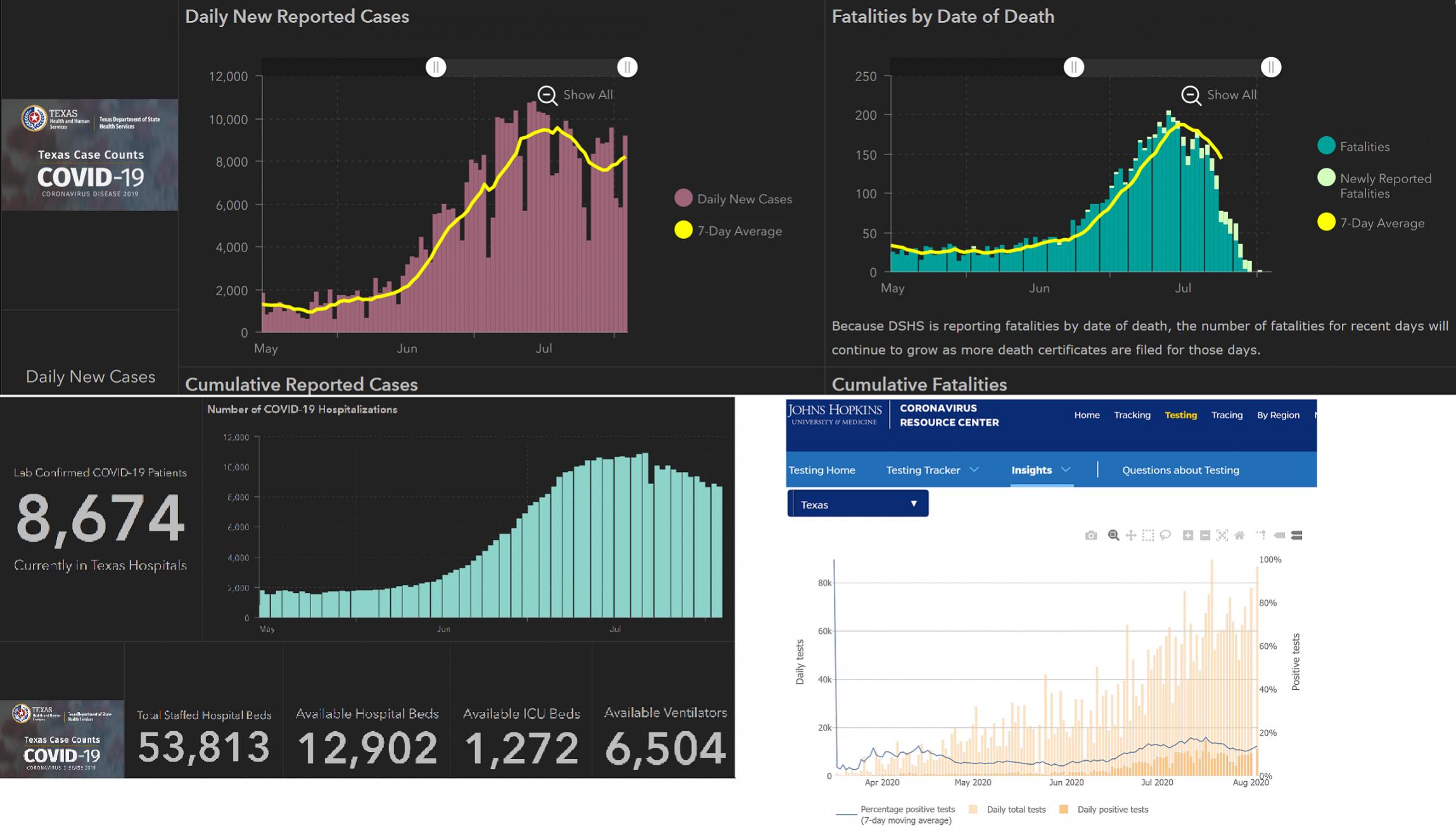Image resolution: width=1456 pixels, height=835 pixels.
Task: Click the 53,813 total staffed hospital beds value
Action: [203, 747]
